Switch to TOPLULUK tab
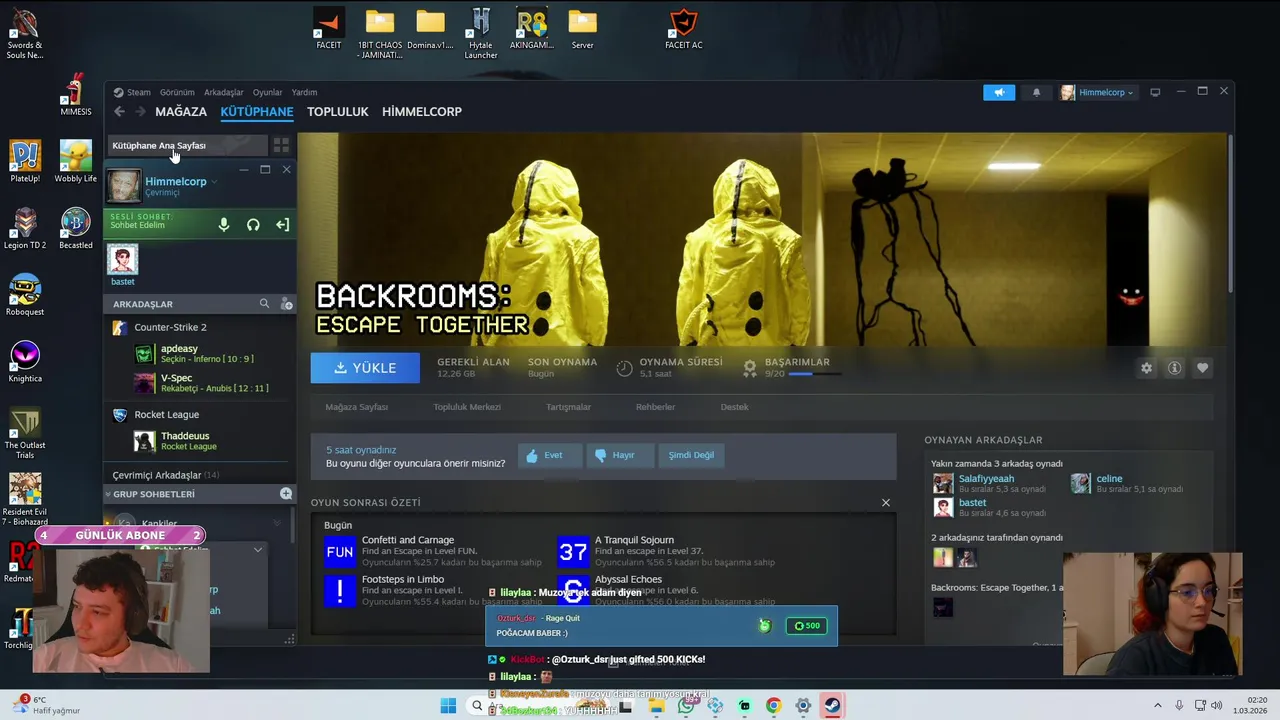The width and height of the screenshot is (1280, 720). click(x=338, y=112)
